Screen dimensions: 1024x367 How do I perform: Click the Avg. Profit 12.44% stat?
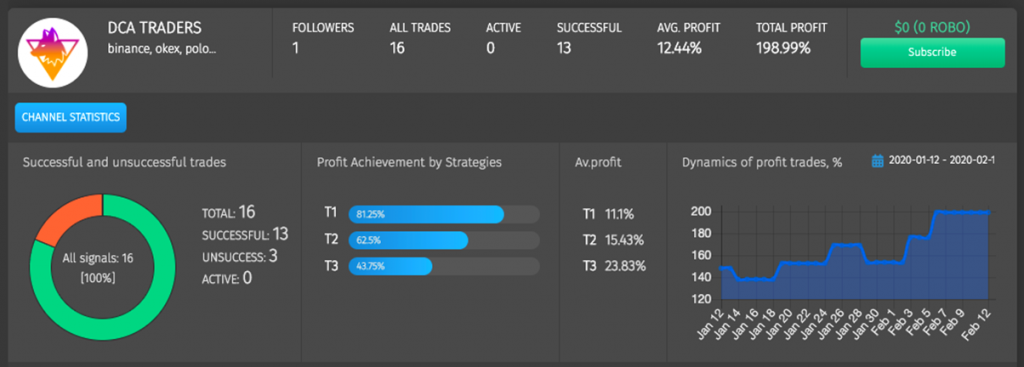click(x=688, y=38)
